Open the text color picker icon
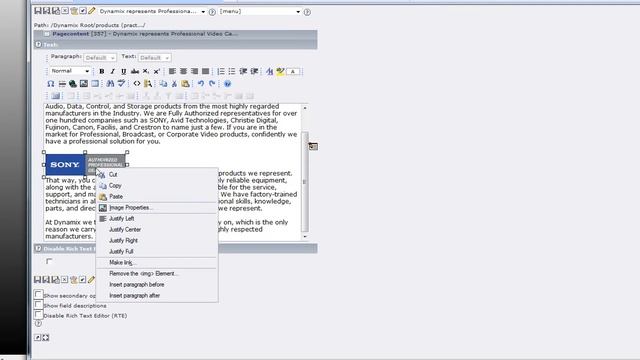This screenshot has width=640, height=360. (269, 71)
